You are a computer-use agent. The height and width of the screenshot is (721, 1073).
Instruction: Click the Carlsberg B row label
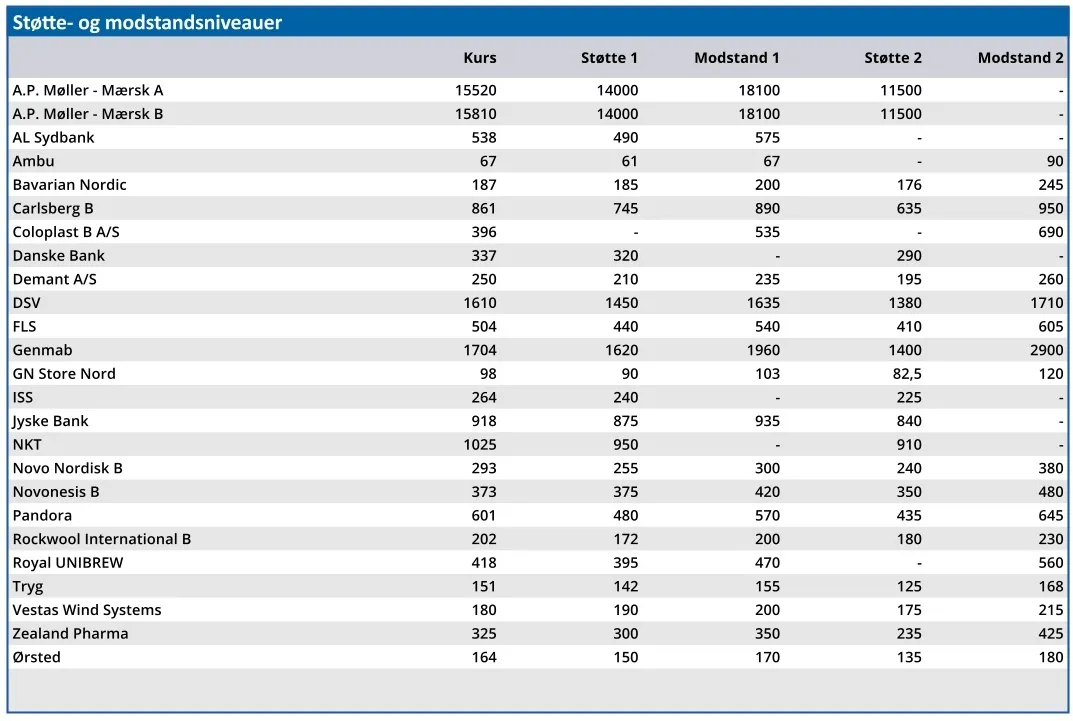pos(53,208)
